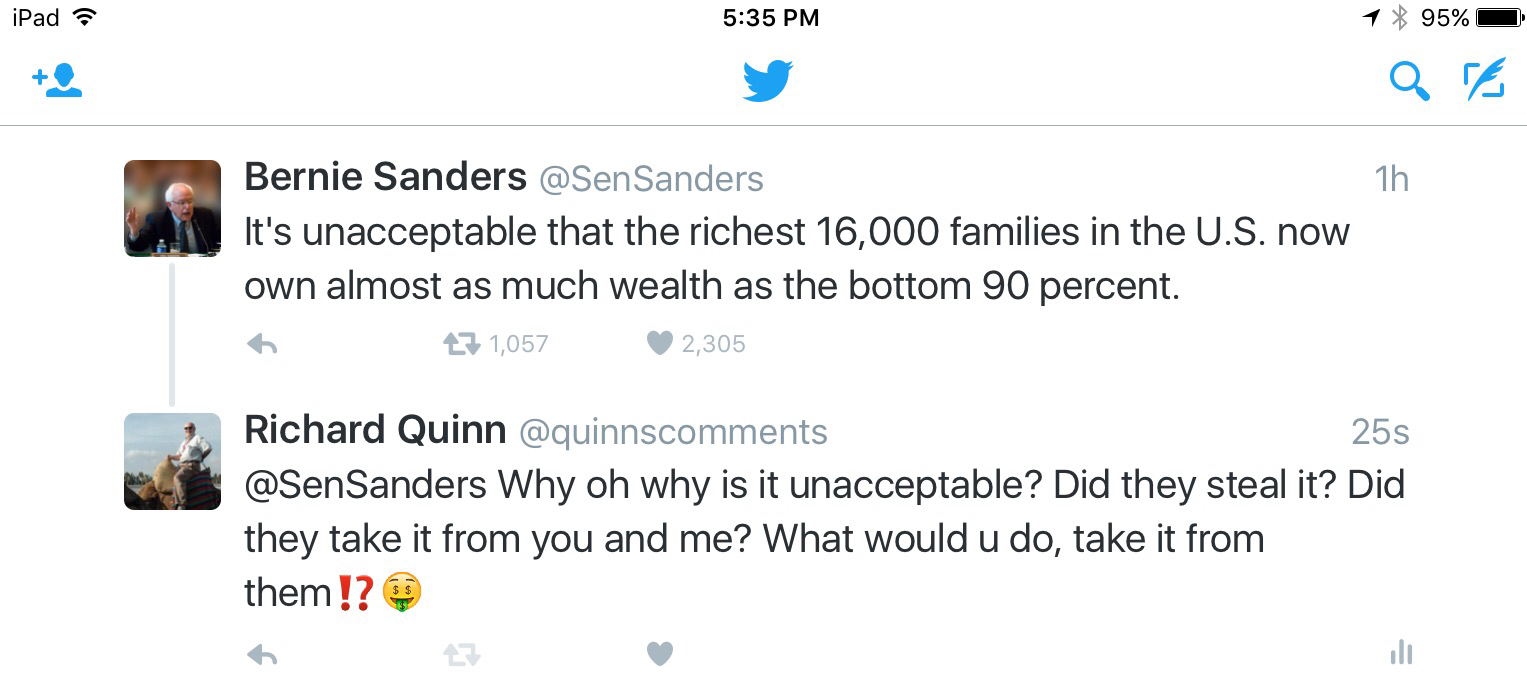Tap the battery indicator in status bar

point(1498,18)
